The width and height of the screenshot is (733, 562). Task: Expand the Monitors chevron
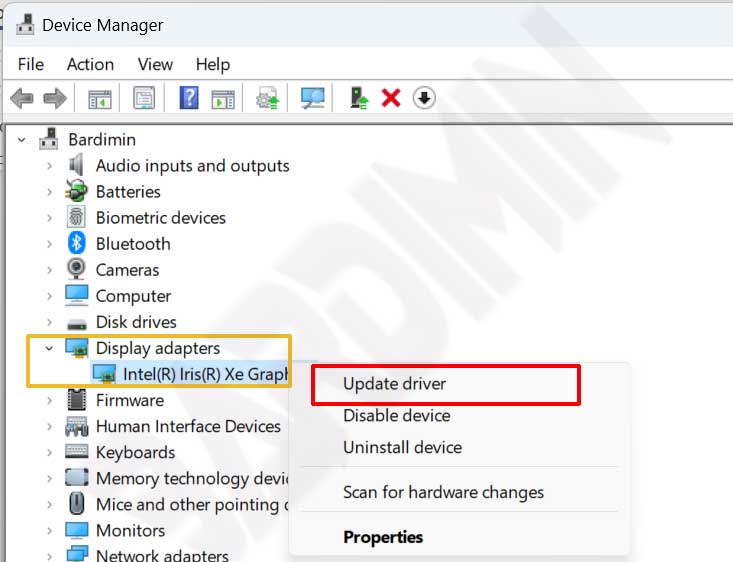49,531
